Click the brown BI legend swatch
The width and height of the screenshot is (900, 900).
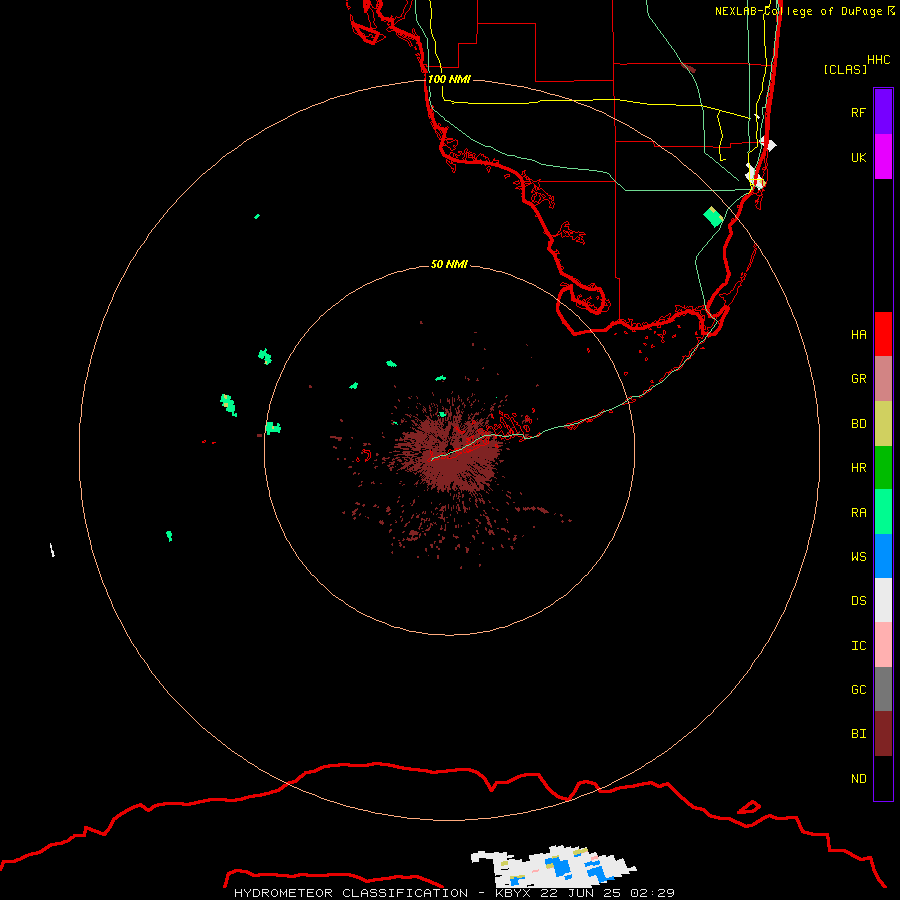pos(883,734)
